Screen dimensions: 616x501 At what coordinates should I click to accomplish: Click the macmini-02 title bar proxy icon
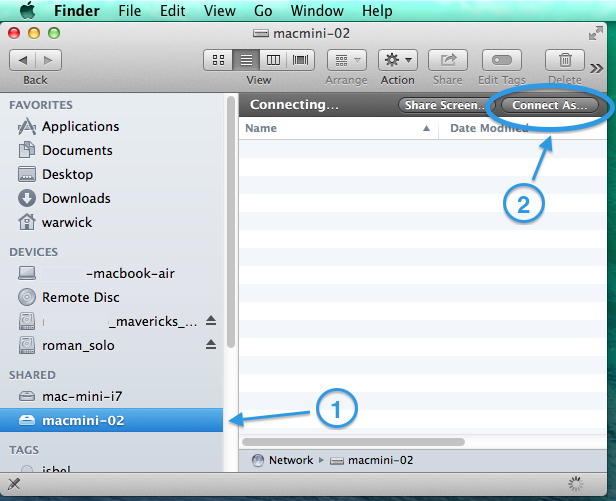[260, 33]
